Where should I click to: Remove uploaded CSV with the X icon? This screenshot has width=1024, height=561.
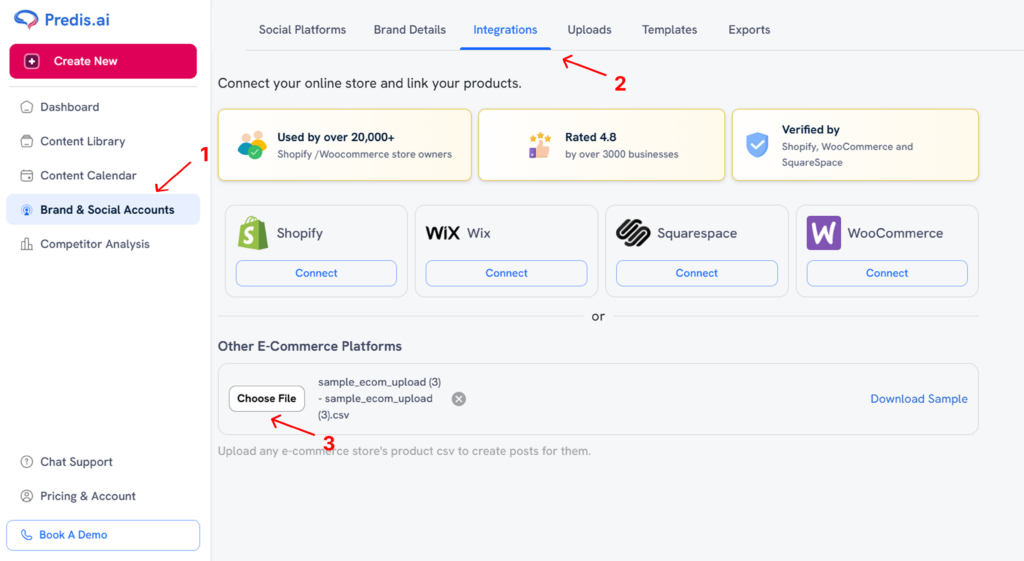459,399
